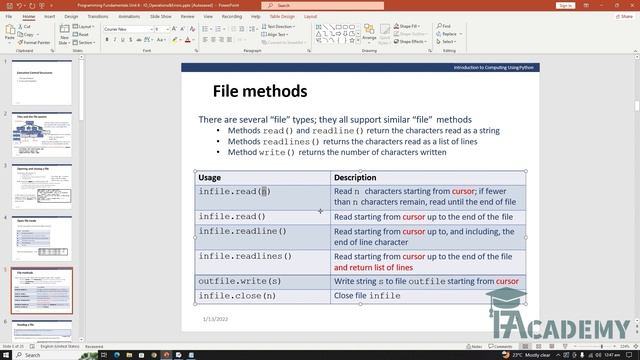Toggle Underline formatting

(122, 40)
